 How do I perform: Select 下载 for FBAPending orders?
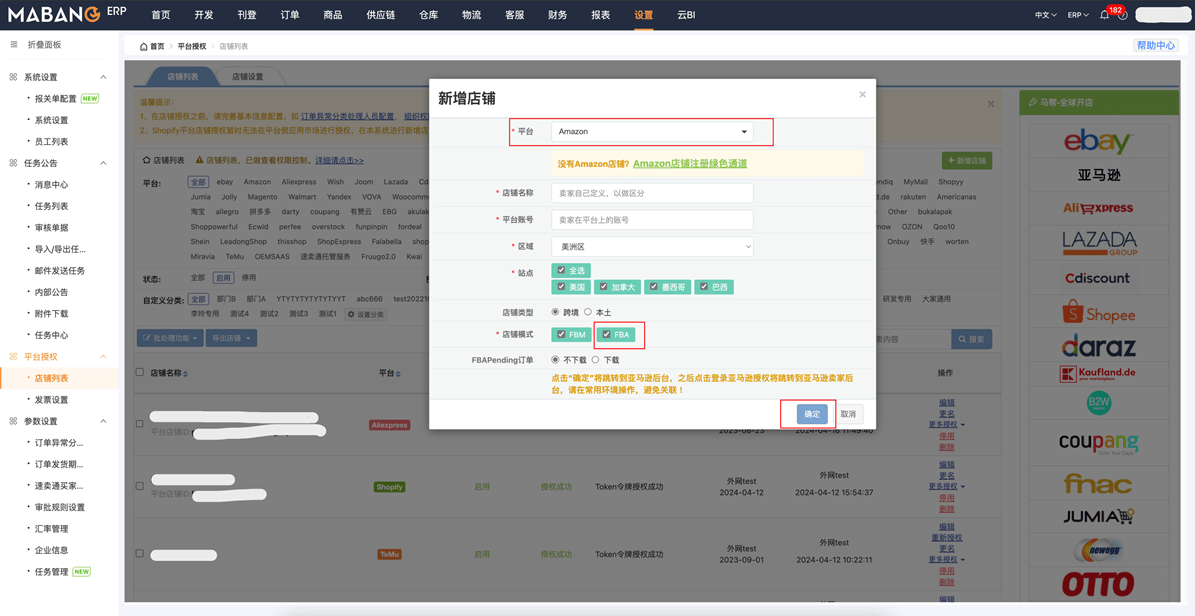click(596, 360)
